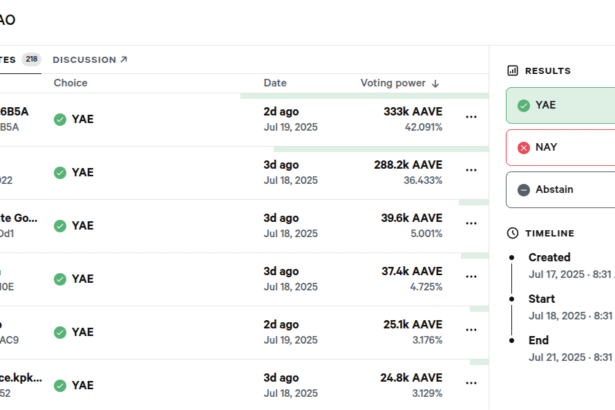Screen dimensions: 615x410
Task: Click the Timeline clock icon
Action: (x=513, y=233)
